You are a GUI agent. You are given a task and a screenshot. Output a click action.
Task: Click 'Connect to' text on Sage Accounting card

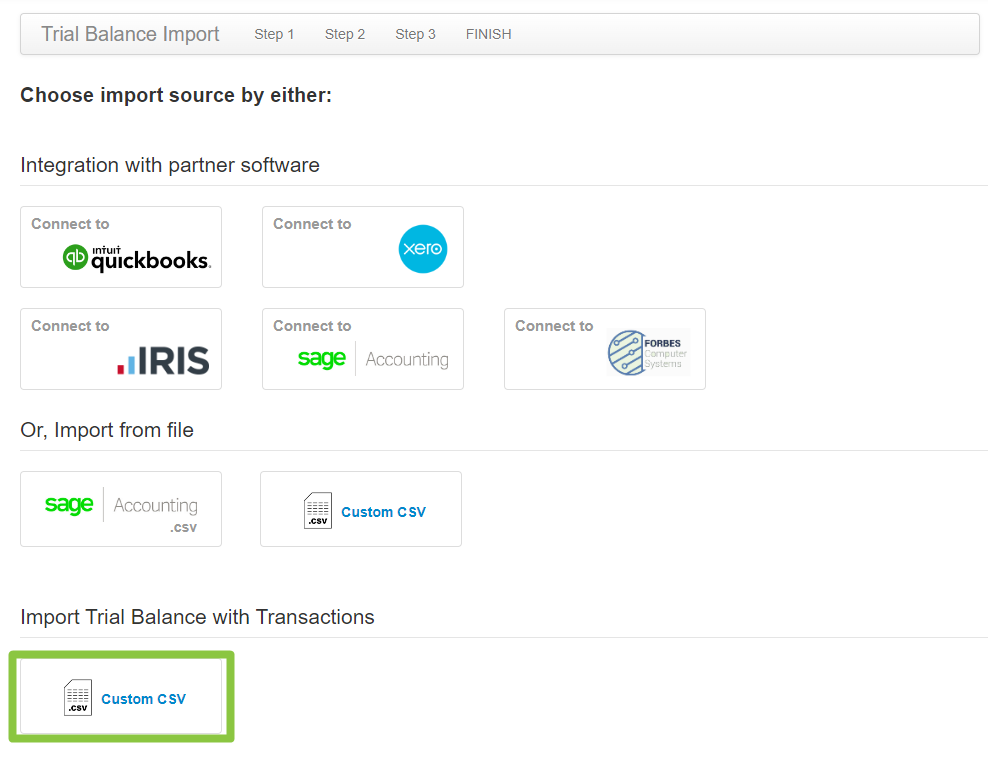pyautogui.click(x=312, y=326)
